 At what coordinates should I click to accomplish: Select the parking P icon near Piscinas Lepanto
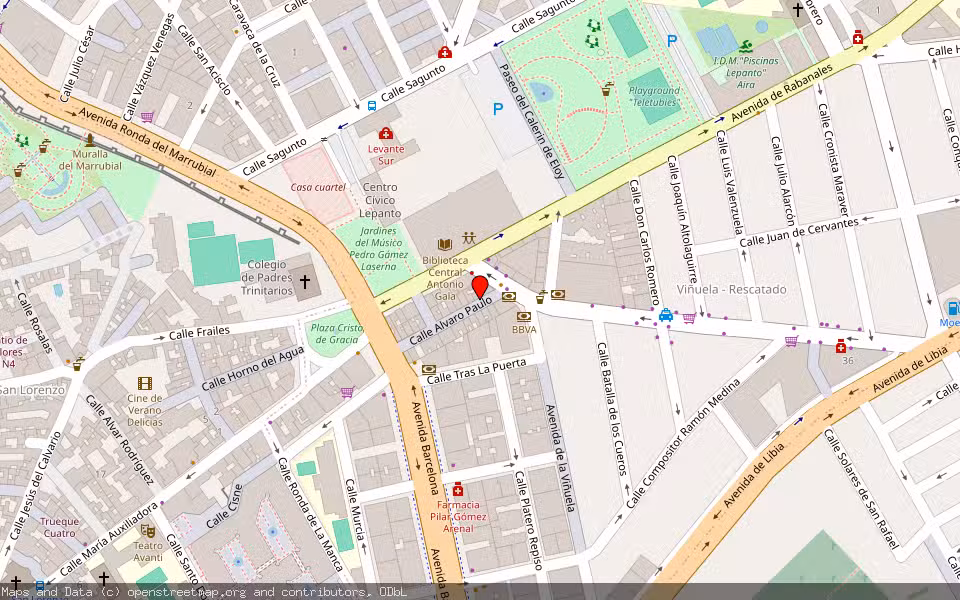tap(672, 41)
